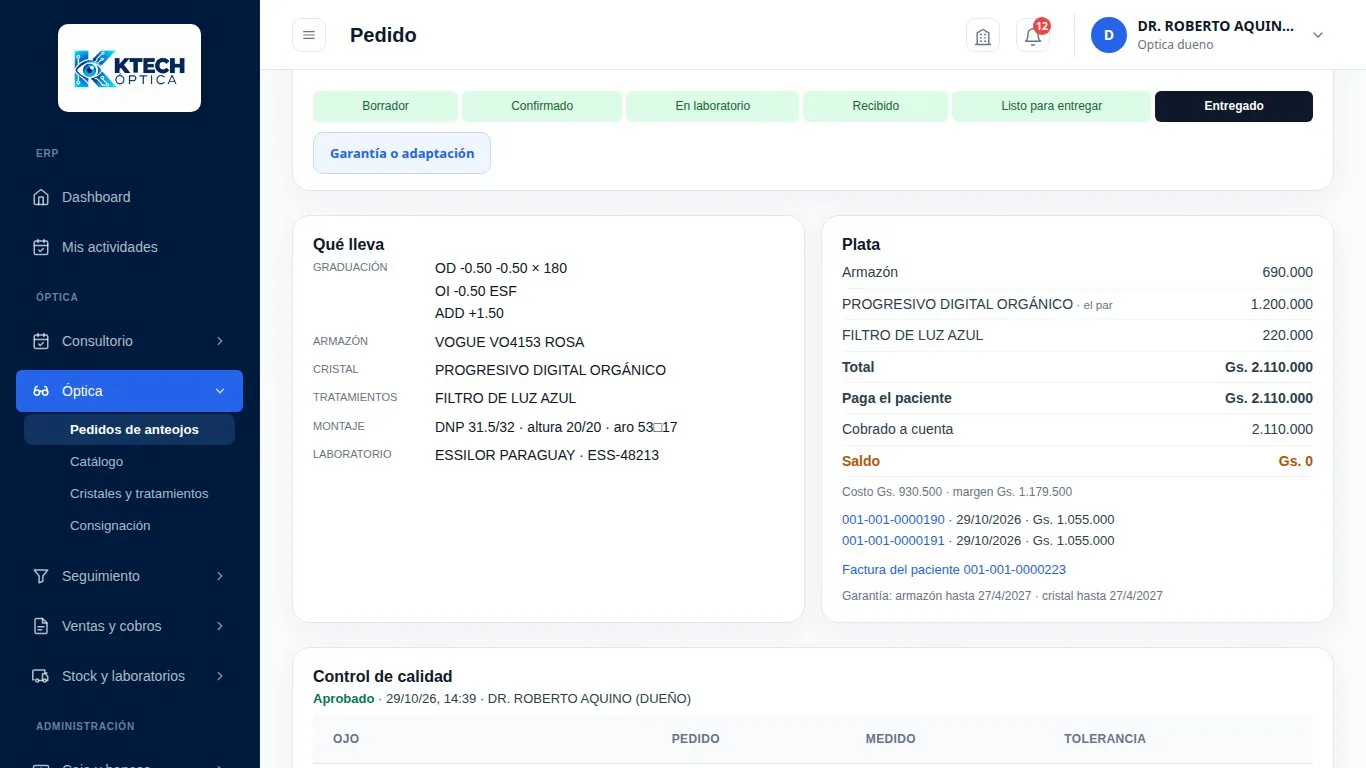Image resolution: width=1366 pixels, height=768 pixels.
Task: Open the notifications bell with 12 badge
Action: click(x=1033, y=35)
